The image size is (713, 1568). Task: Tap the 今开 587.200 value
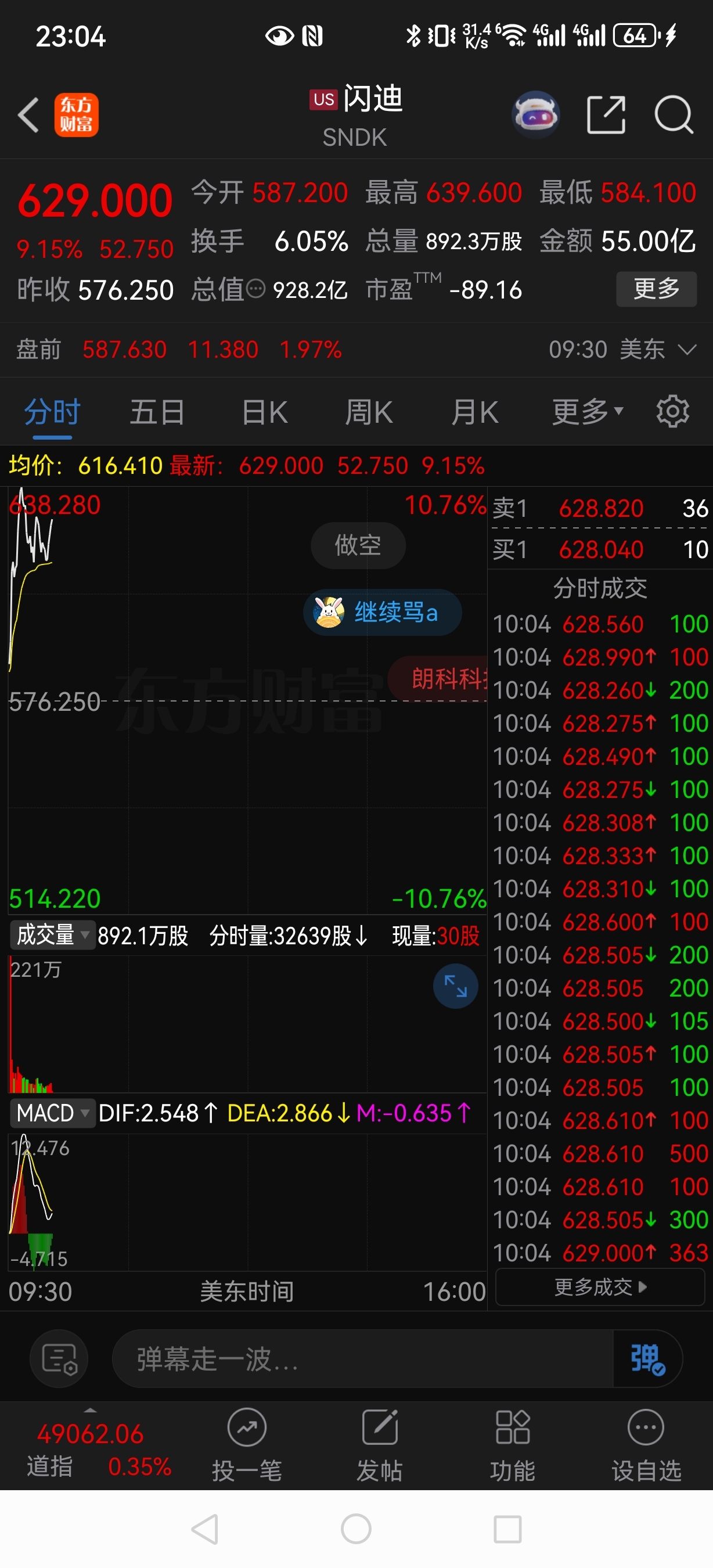(269, 193)
